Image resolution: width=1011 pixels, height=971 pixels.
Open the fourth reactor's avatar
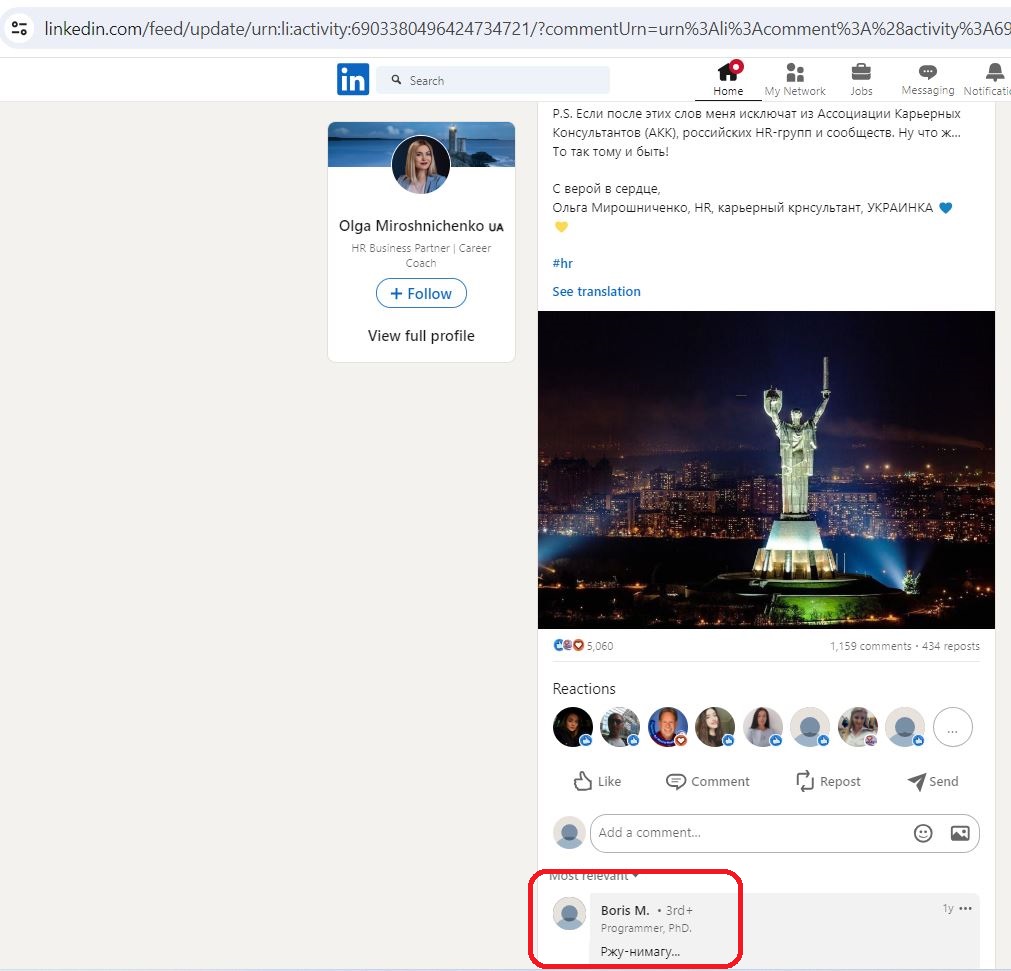click(x=715, y=727)
